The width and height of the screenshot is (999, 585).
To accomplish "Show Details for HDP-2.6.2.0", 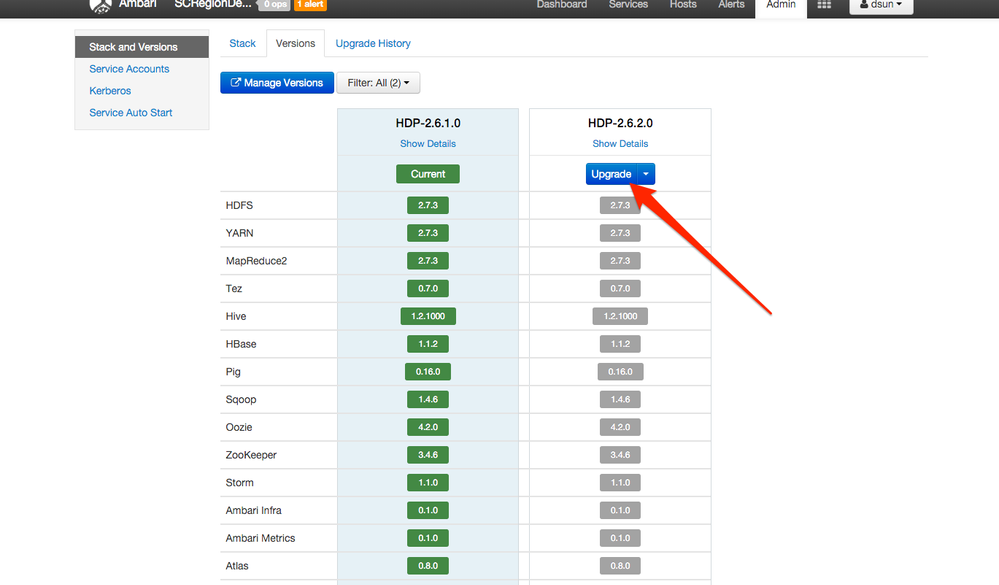I will pos(620,143).
